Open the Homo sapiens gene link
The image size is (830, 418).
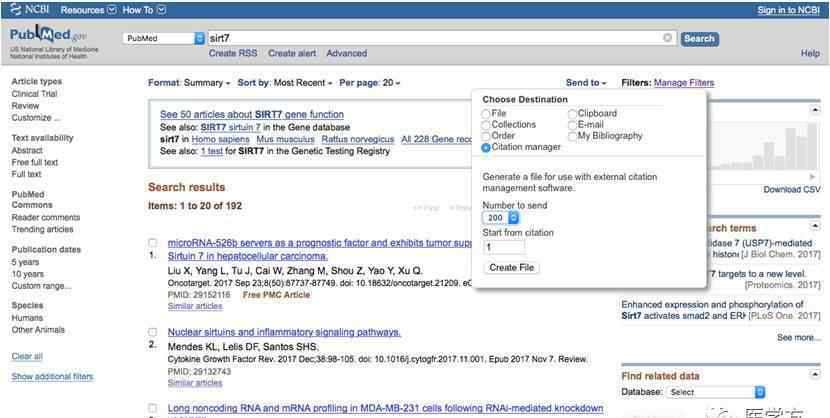click(x=220, y=140)
